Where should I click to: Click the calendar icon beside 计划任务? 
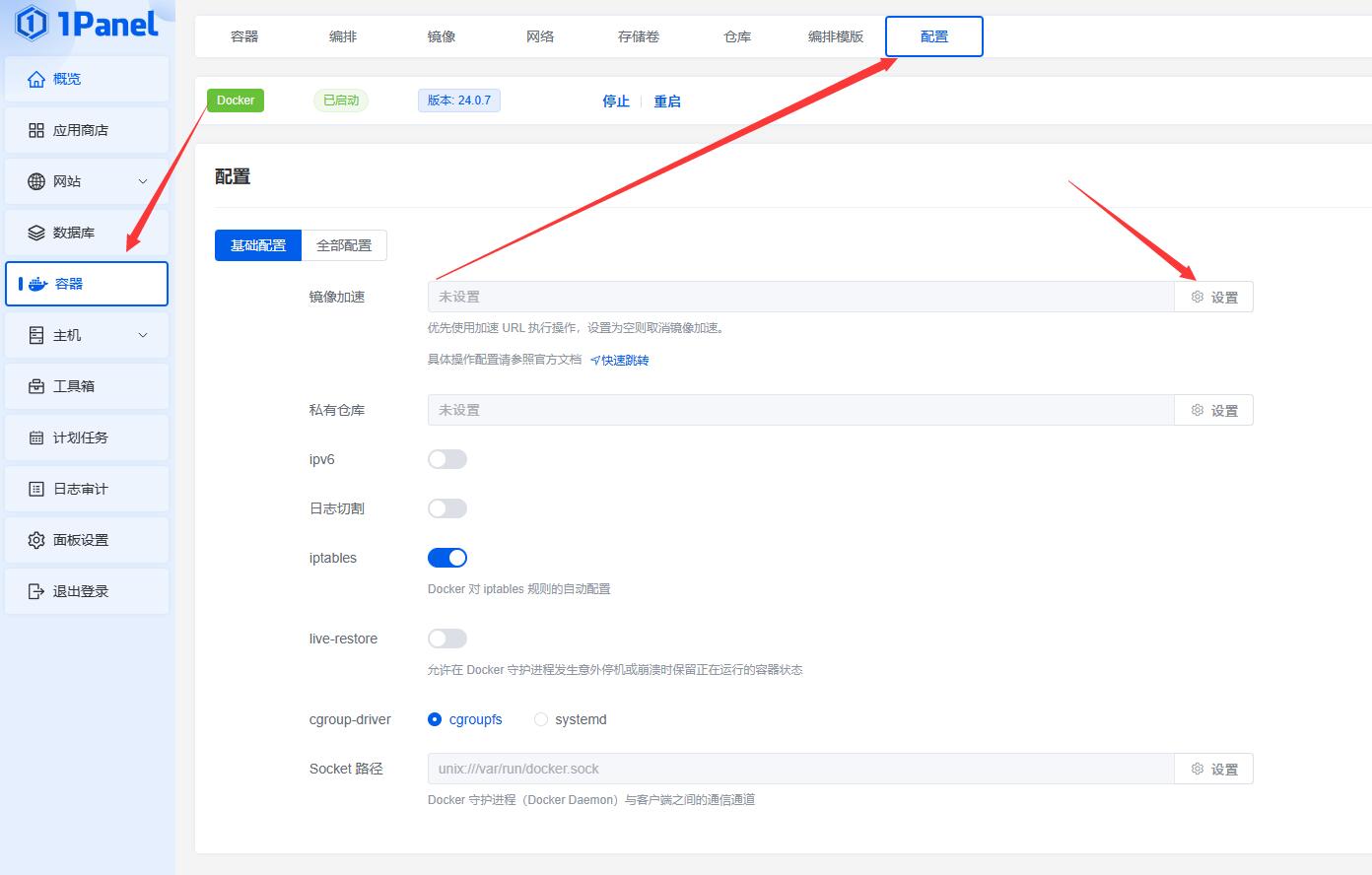[x=36, y=437]
